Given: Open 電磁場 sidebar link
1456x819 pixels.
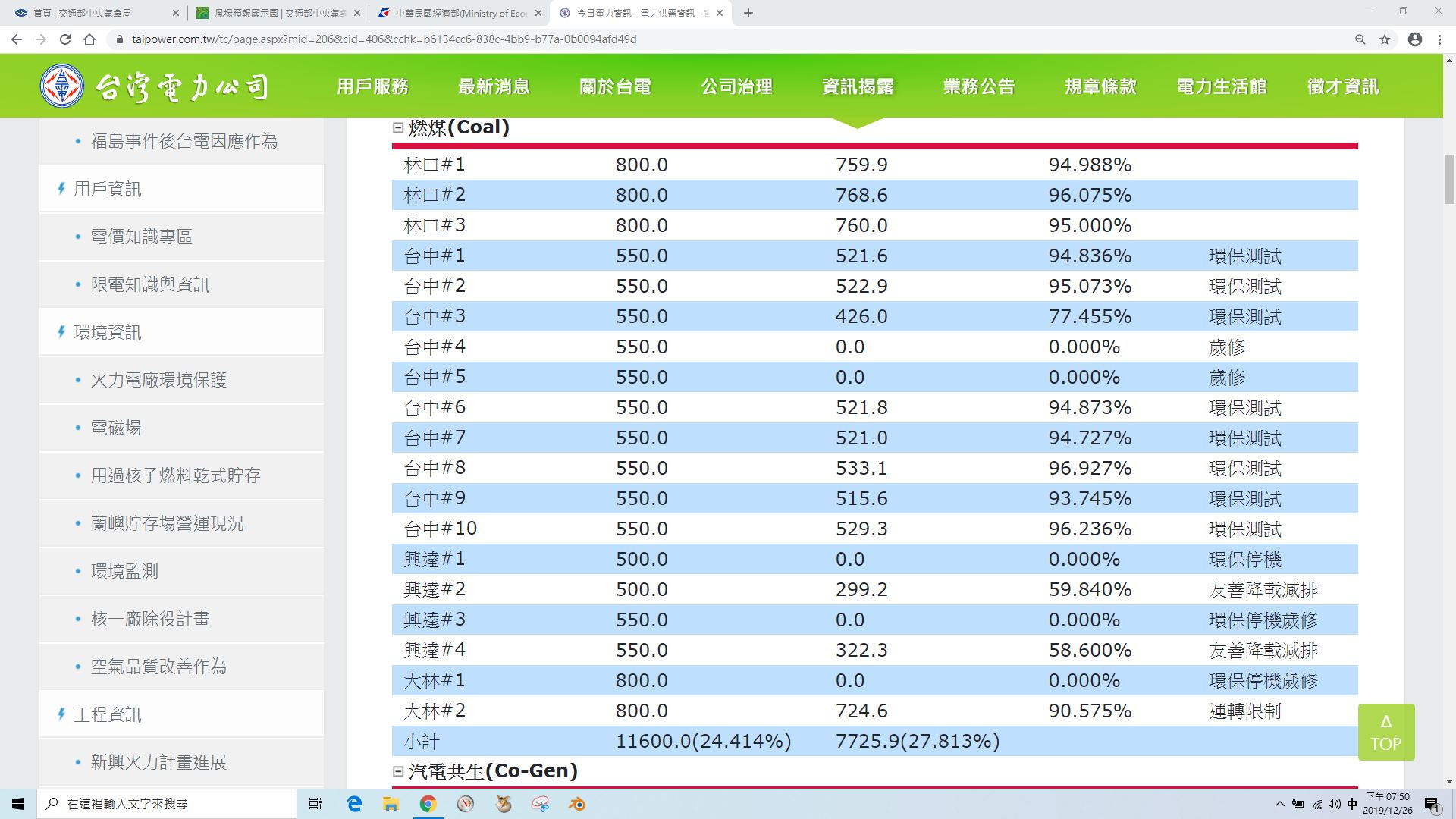Looking at the screenshot, I should 115,428.
